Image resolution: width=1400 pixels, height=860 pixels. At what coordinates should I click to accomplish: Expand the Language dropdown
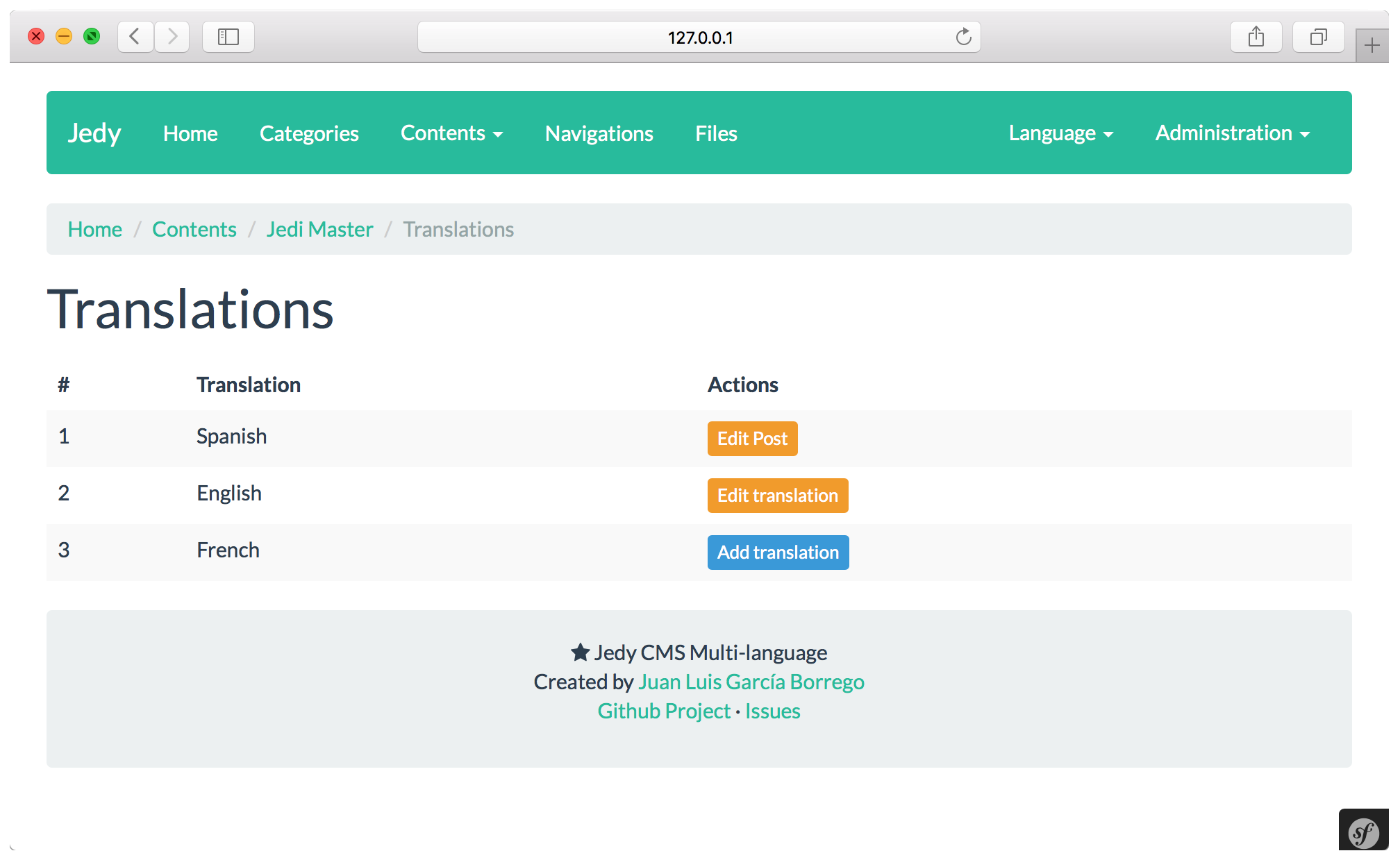pos(1060,133)
